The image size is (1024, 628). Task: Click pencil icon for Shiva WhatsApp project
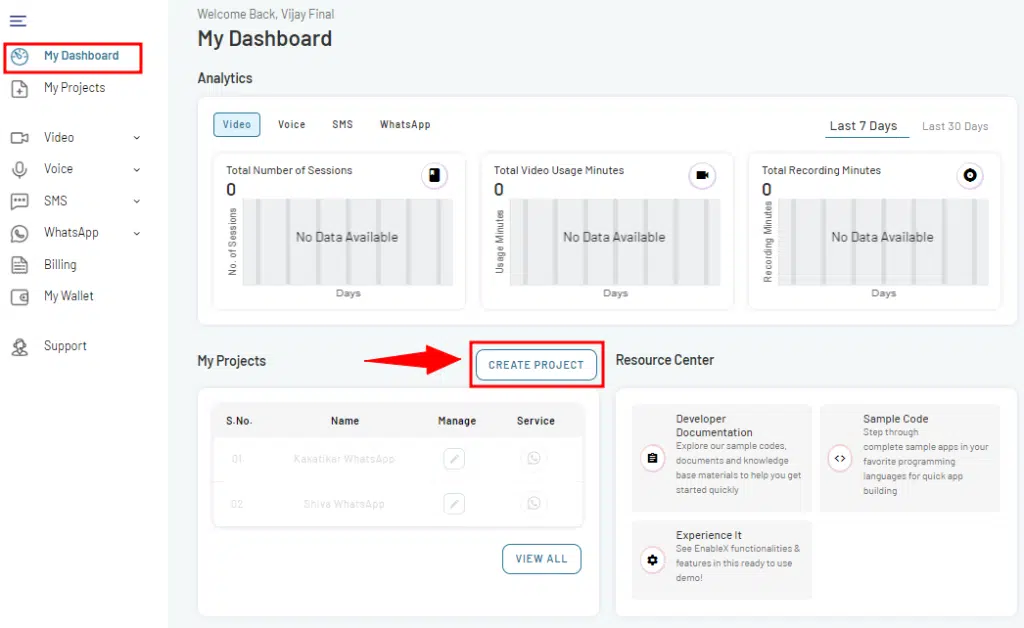[454, 504]
